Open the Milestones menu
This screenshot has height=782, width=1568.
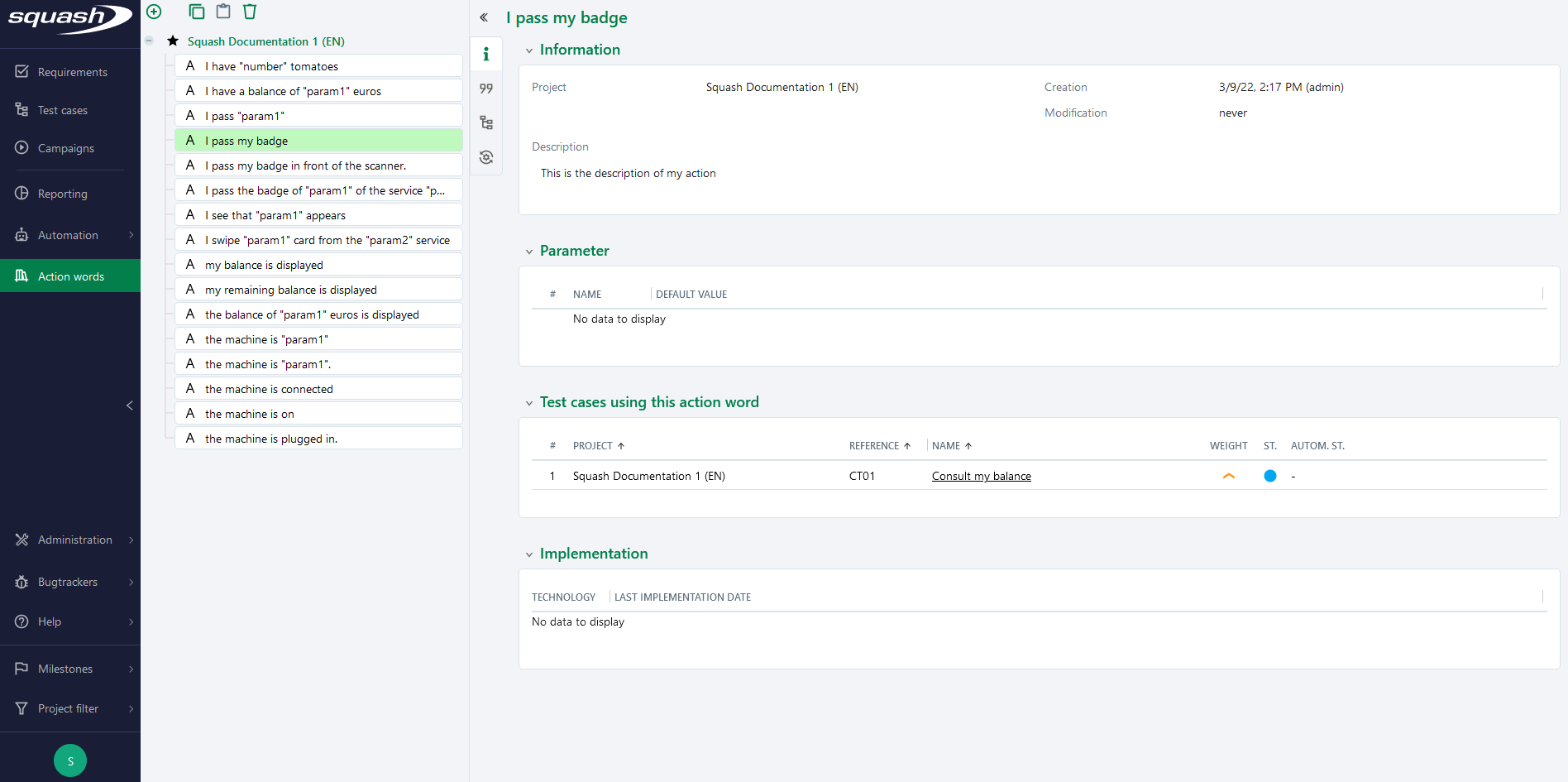click(65, 669)
